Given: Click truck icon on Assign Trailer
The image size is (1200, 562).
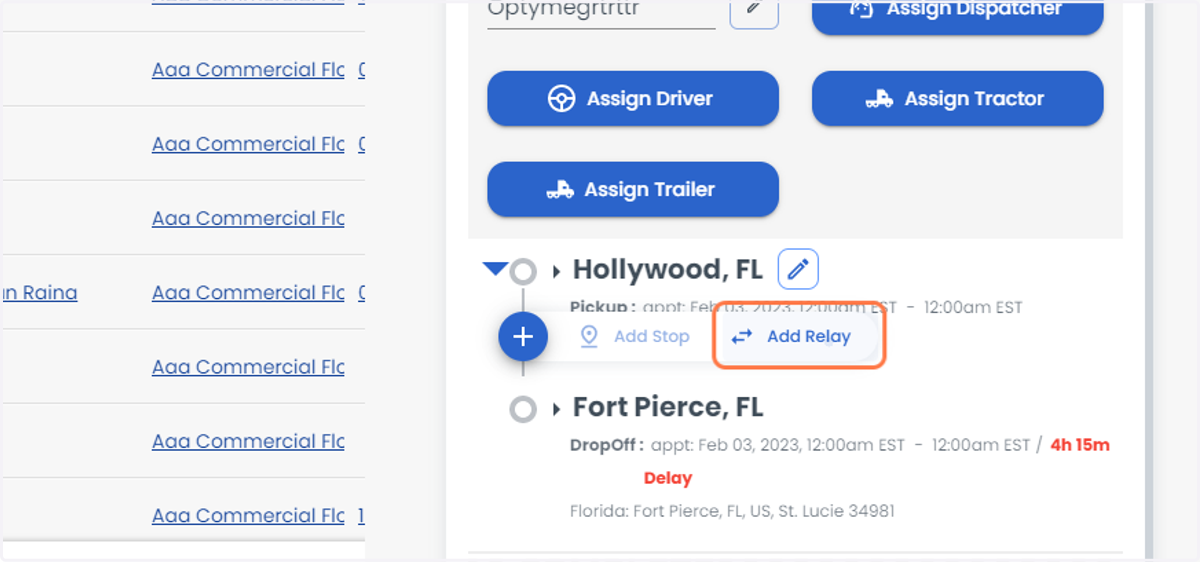Looking at the screenshot, I should 560,190.
